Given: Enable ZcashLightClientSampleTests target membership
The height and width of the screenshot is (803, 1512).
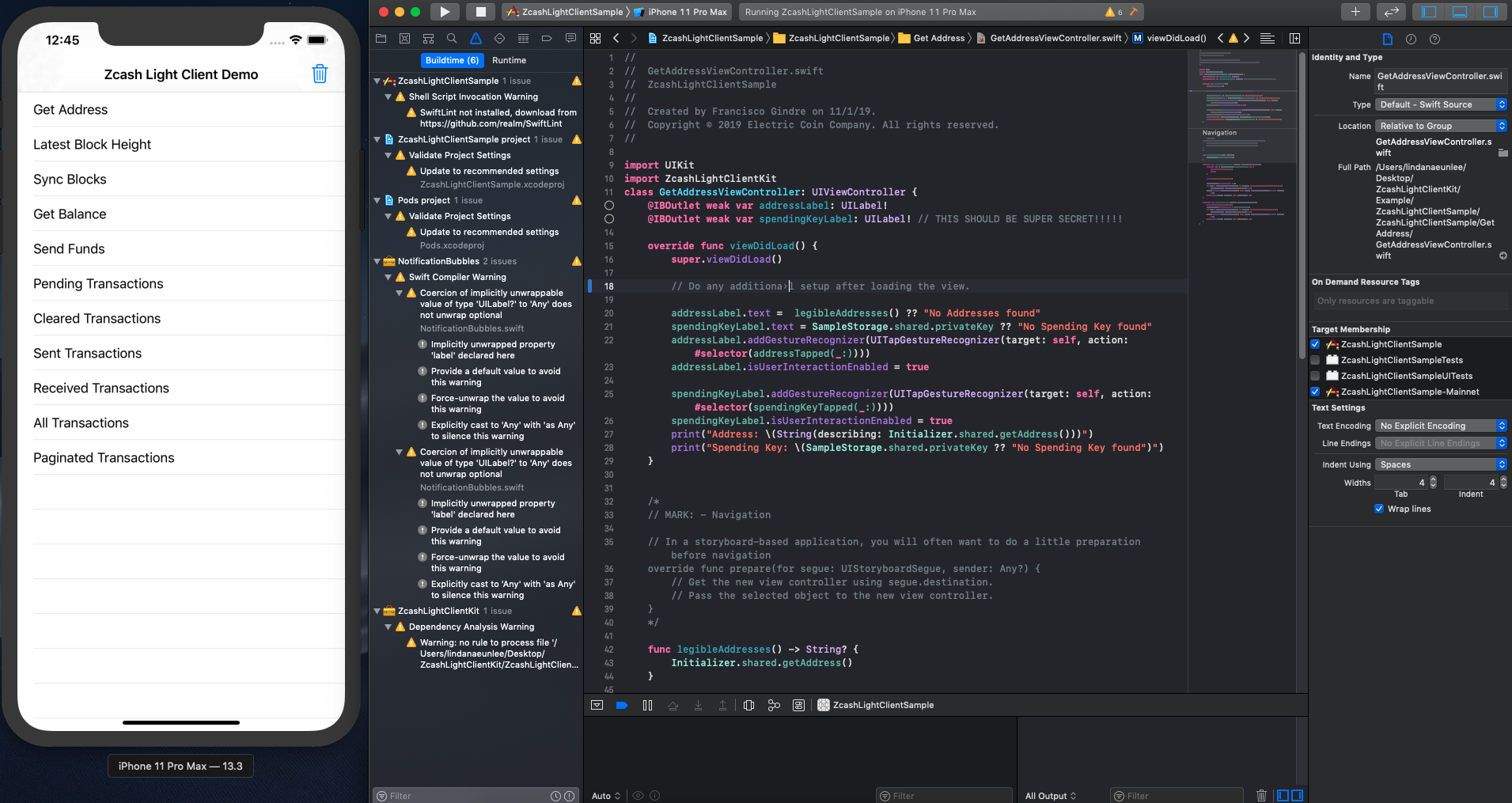Looking at the screenshot, I should 1315,360.
